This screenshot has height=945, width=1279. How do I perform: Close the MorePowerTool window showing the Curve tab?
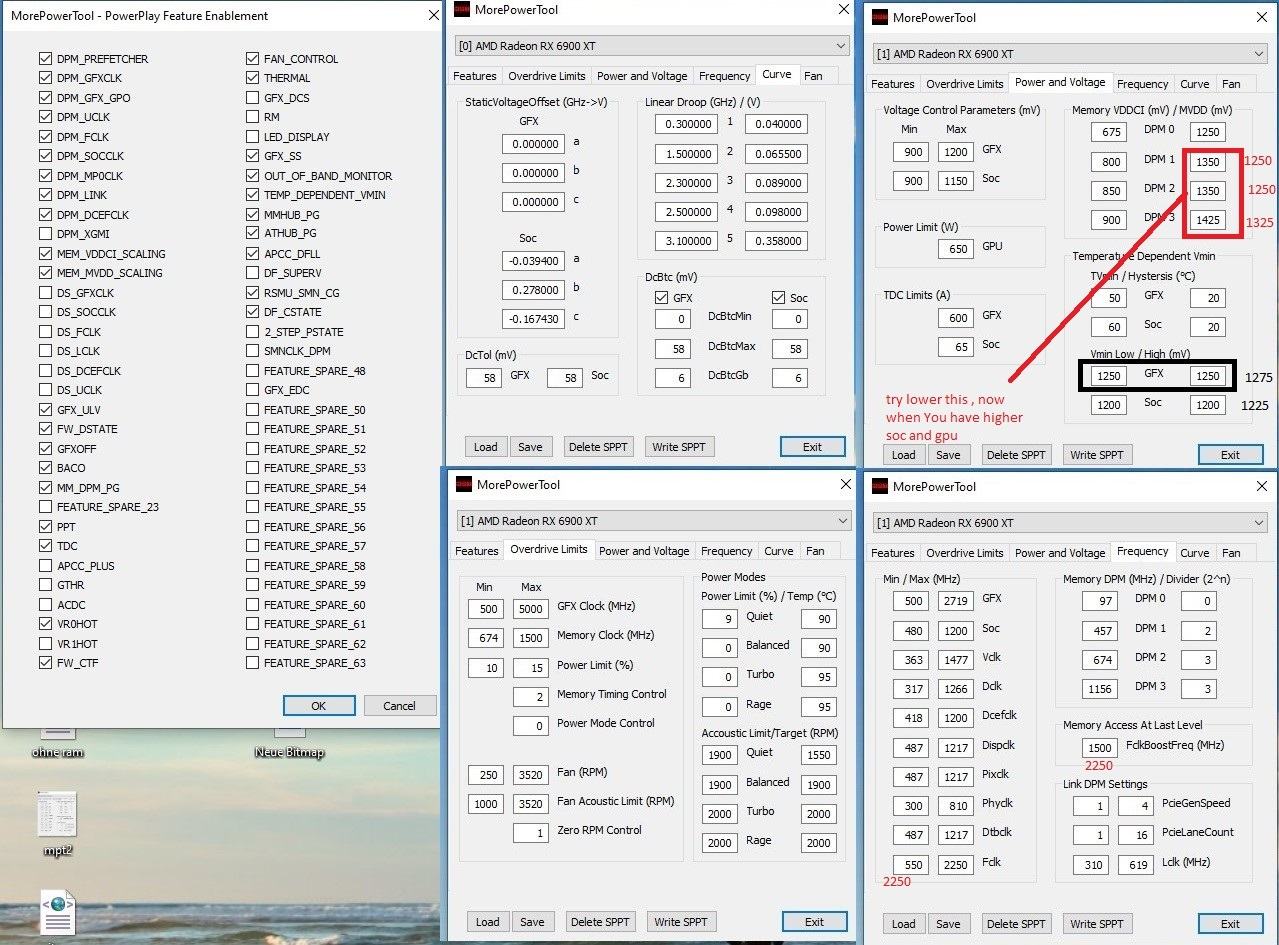point(842,10)
